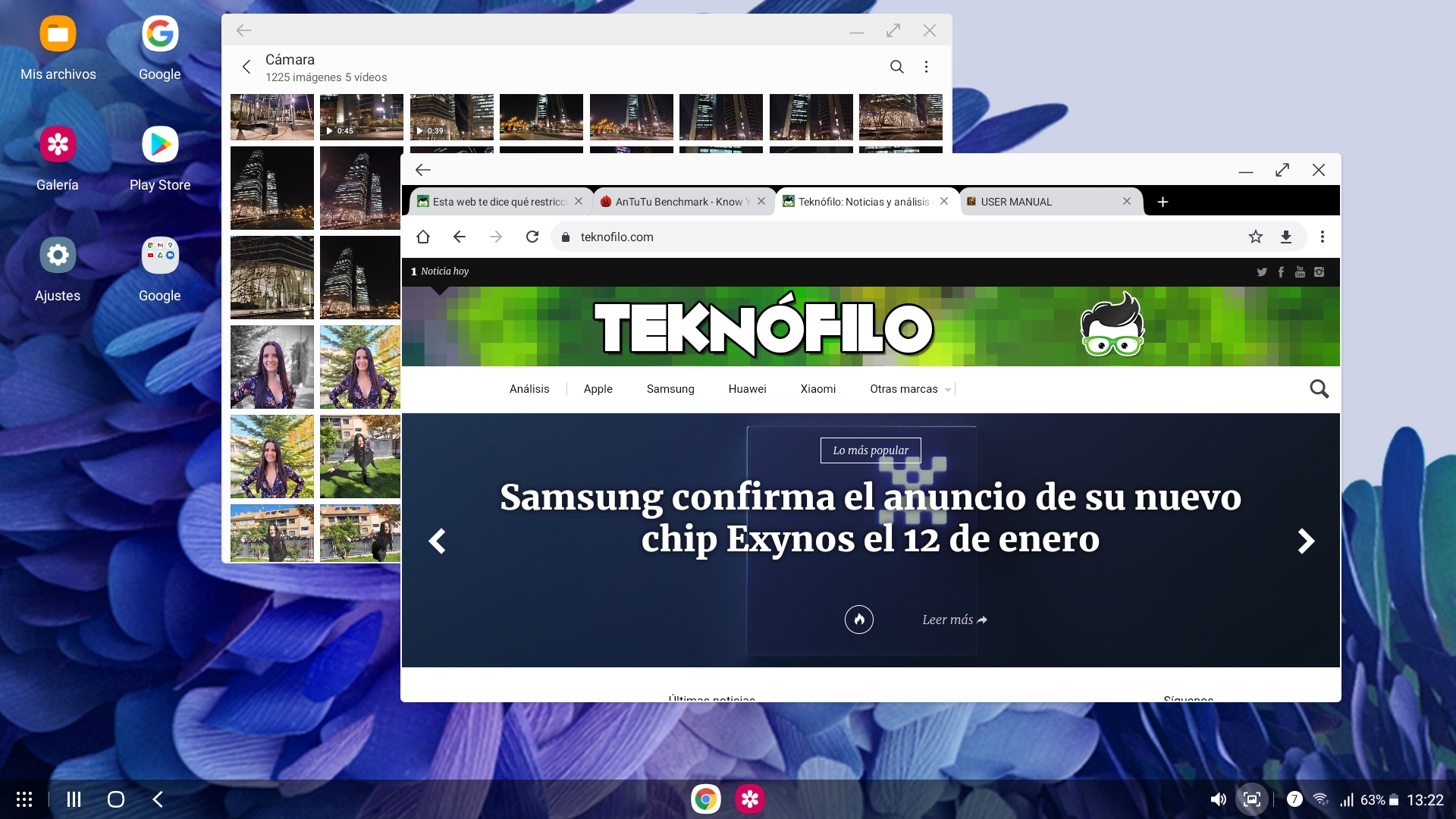Open volume control in taskbar
Image resolution: width=1456 pixels, height=819 pixels.
click(x=1219, y=799)
